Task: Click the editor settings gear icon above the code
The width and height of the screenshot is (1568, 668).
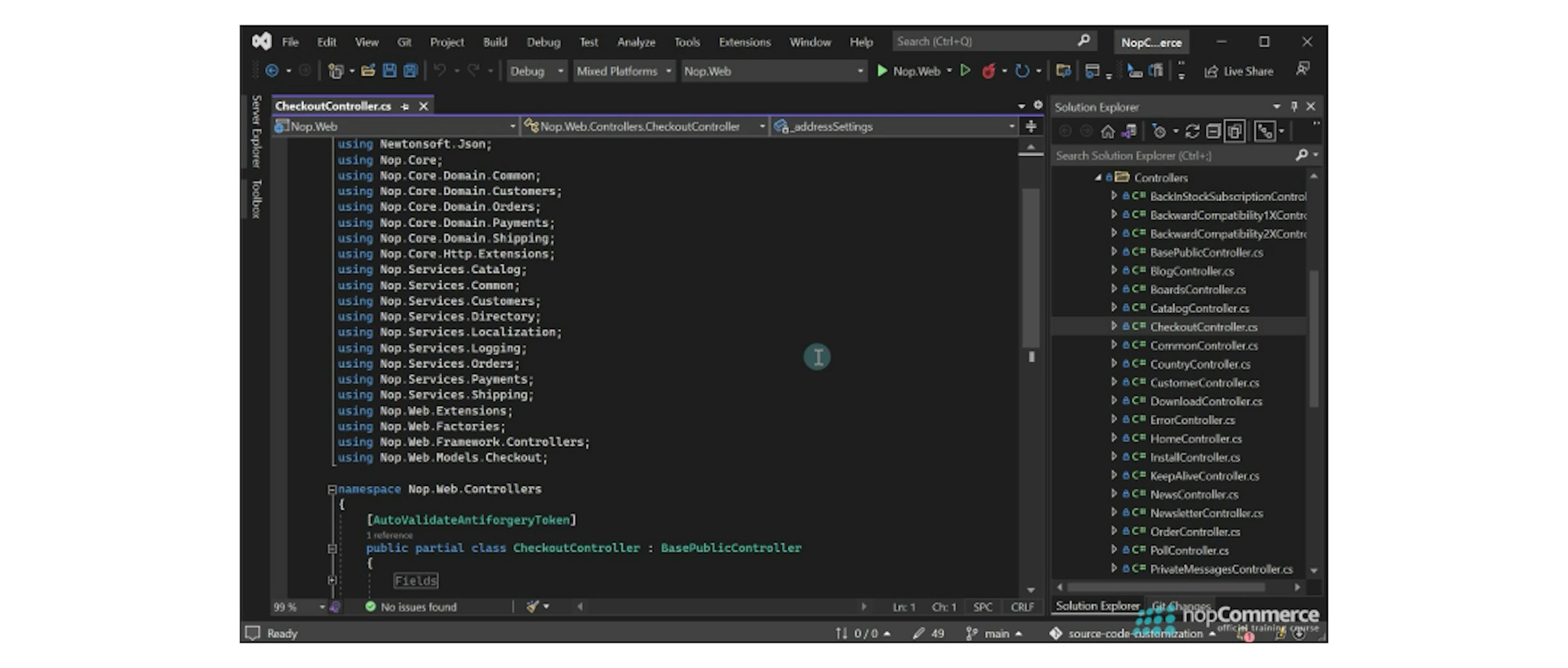Action: point(1038,105)
